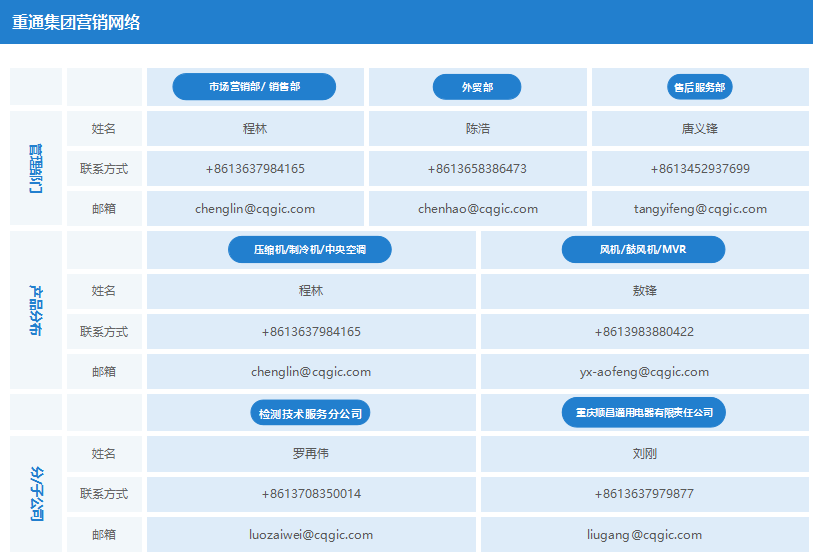Click the 联系方式 label in 产品分布 section
This screenshot has width=813, height=555.
coord(104,331)
